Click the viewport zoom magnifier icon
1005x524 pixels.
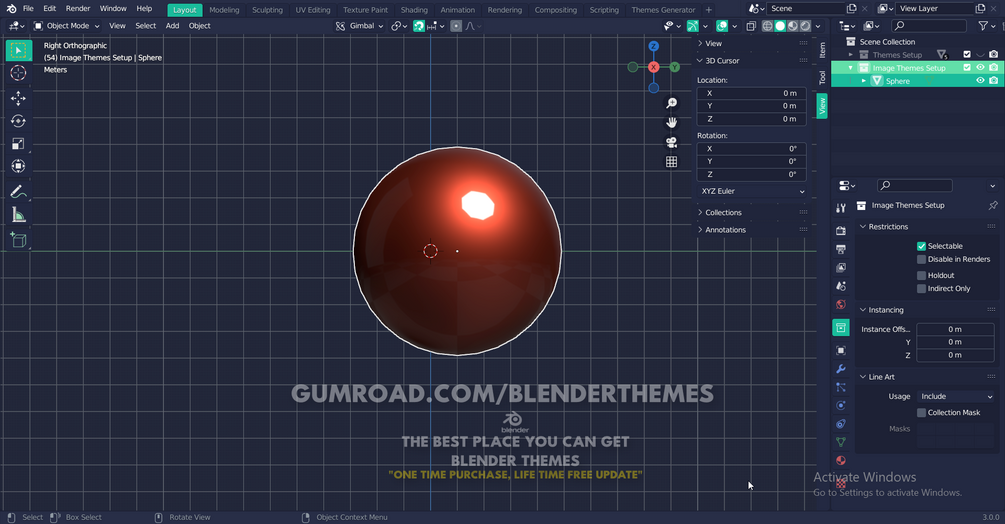point(671,103)
